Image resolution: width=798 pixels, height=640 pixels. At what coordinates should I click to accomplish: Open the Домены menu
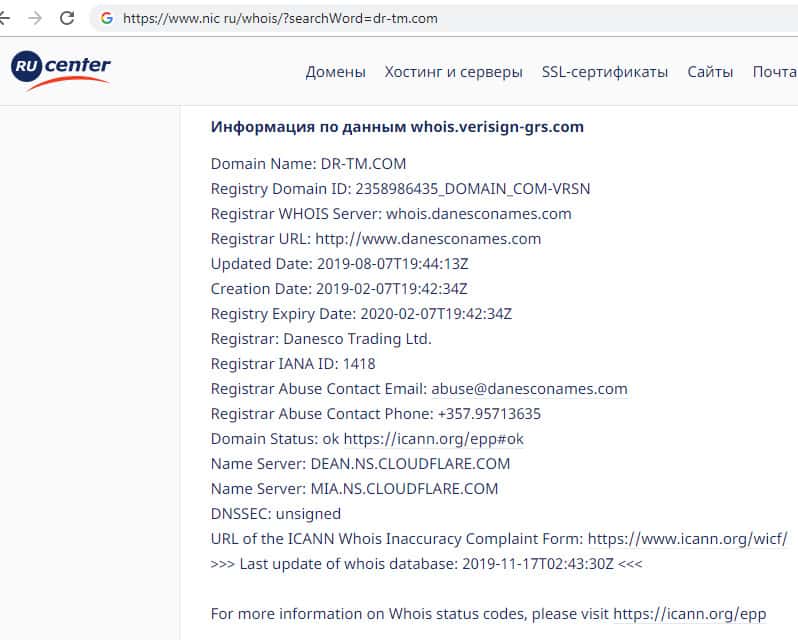click(x=335, y=72)
